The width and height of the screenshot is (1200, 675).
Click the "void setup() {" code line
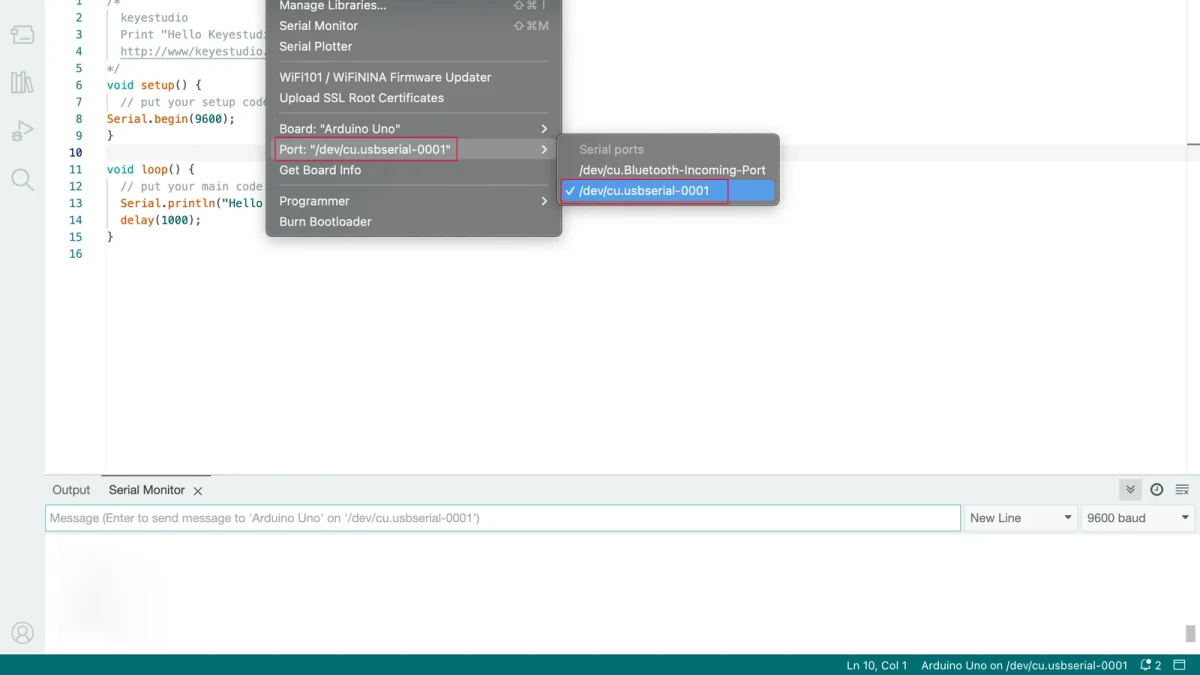point(154,85)
